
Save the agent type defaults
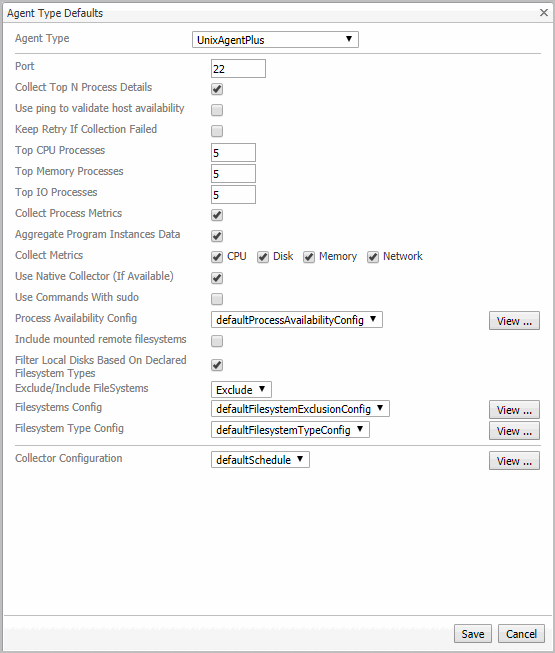pyautogui.click(x=473, y=633)
